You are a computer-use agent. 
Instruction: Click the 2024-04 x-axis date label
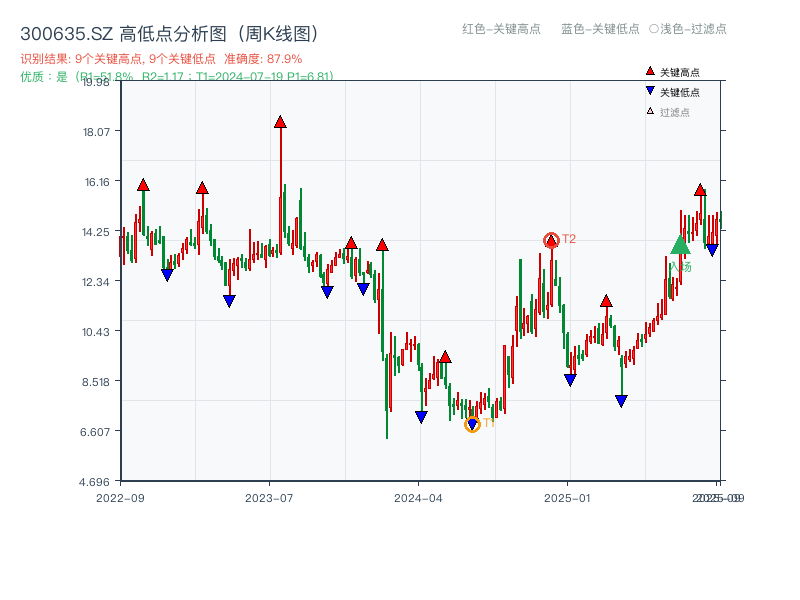click(x=418, y=498)
